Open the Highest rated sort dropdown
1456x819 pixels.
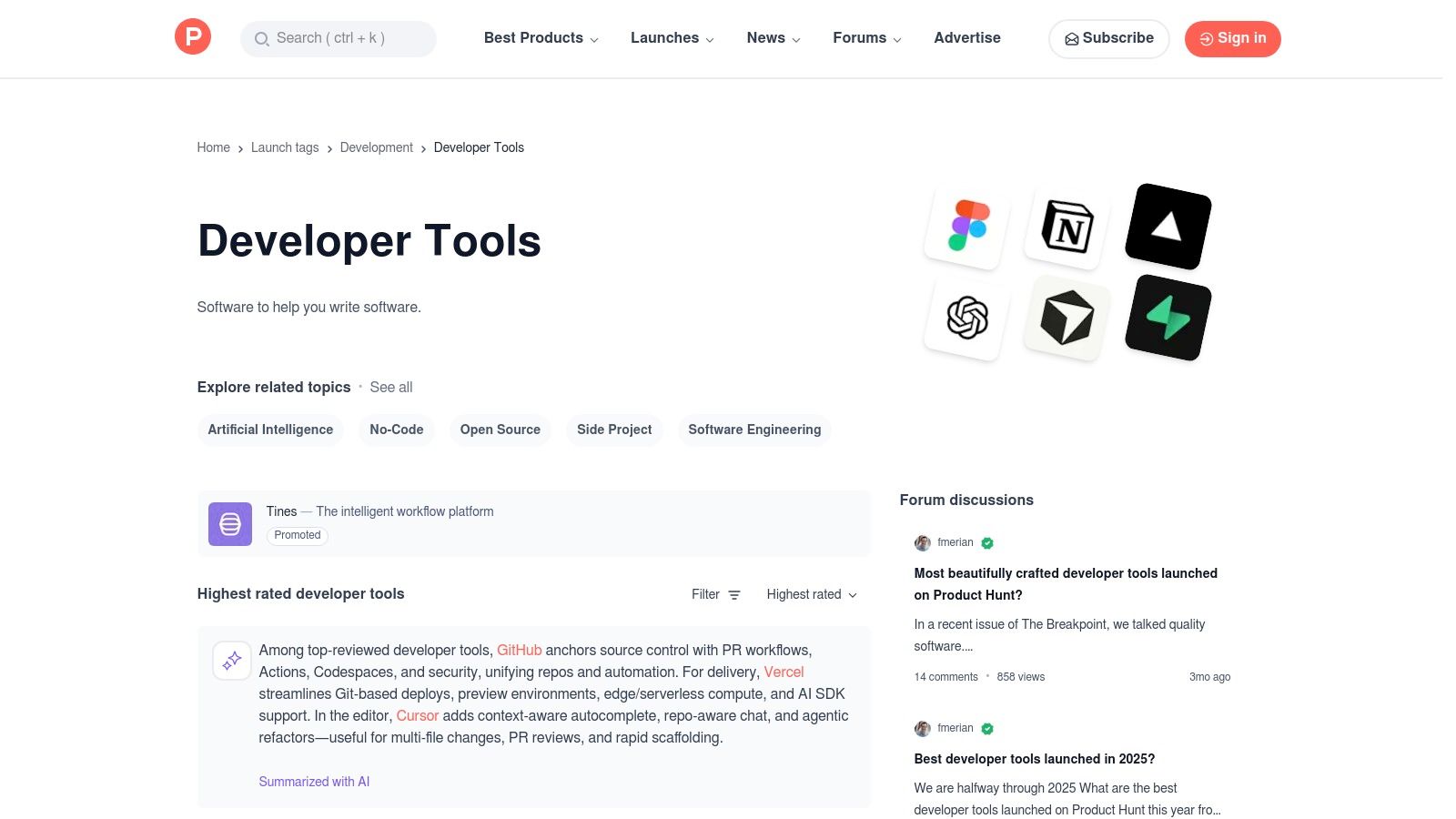pyautogui.click(x=811, y=594)
